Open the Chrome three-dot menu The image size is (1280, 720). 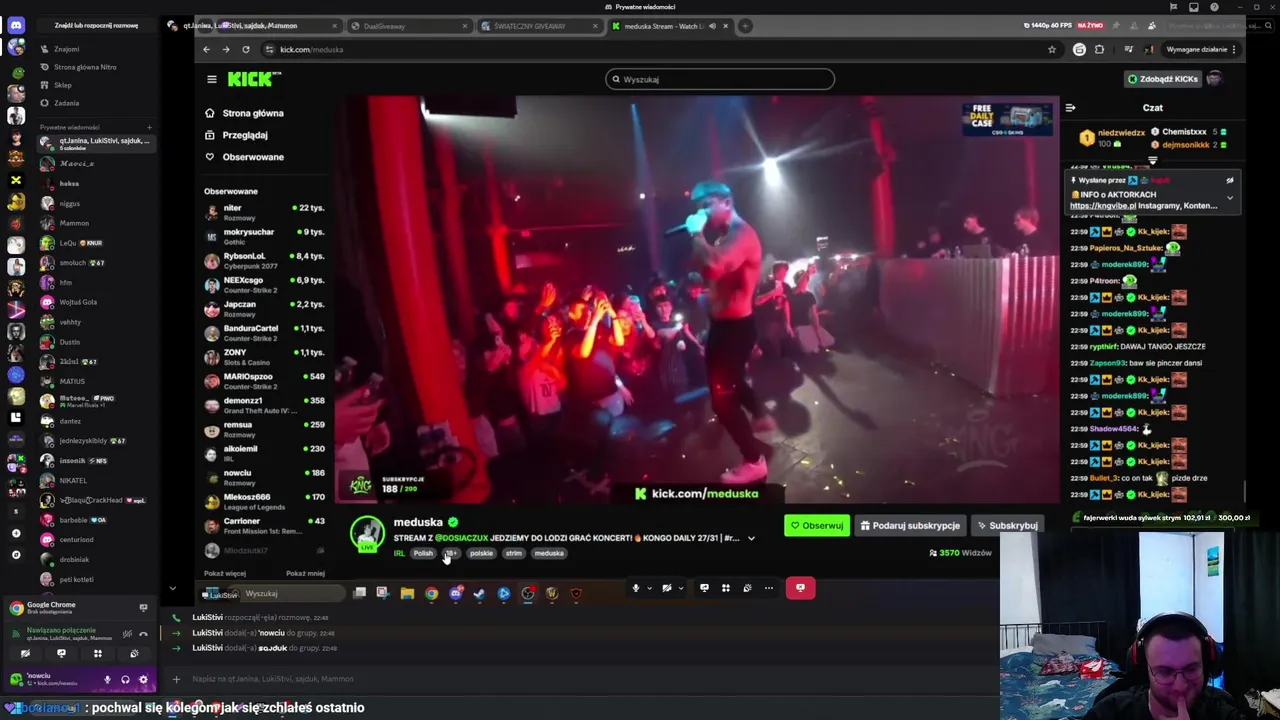click(1233, 49)
